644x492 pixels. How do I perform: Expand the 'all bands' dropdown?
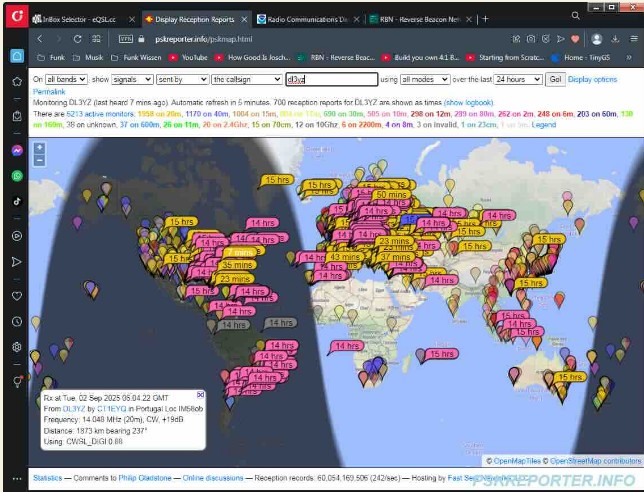tap(67, 79)
